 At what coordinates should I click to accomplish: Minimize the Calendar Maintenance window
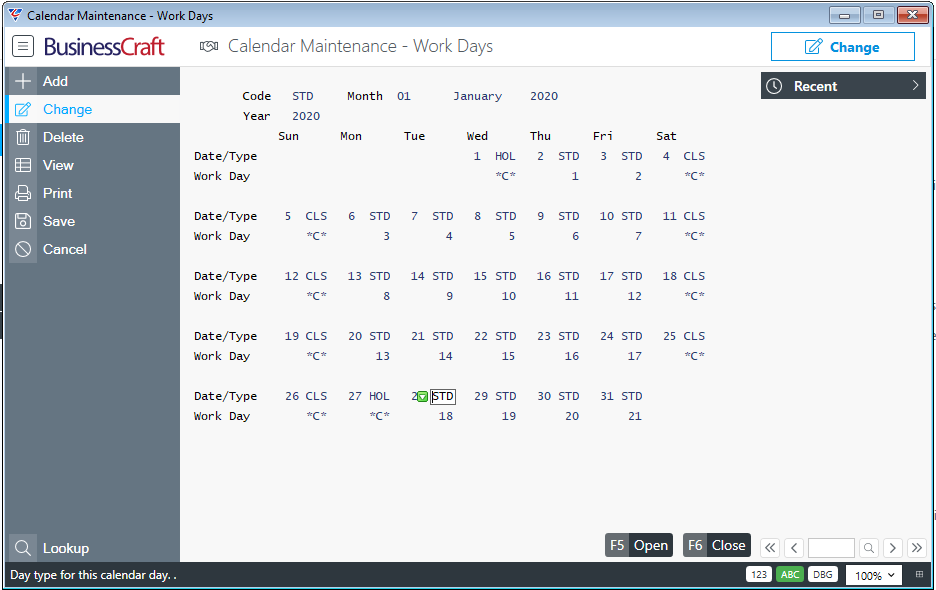pyautogui.click(x=844, y=15)
